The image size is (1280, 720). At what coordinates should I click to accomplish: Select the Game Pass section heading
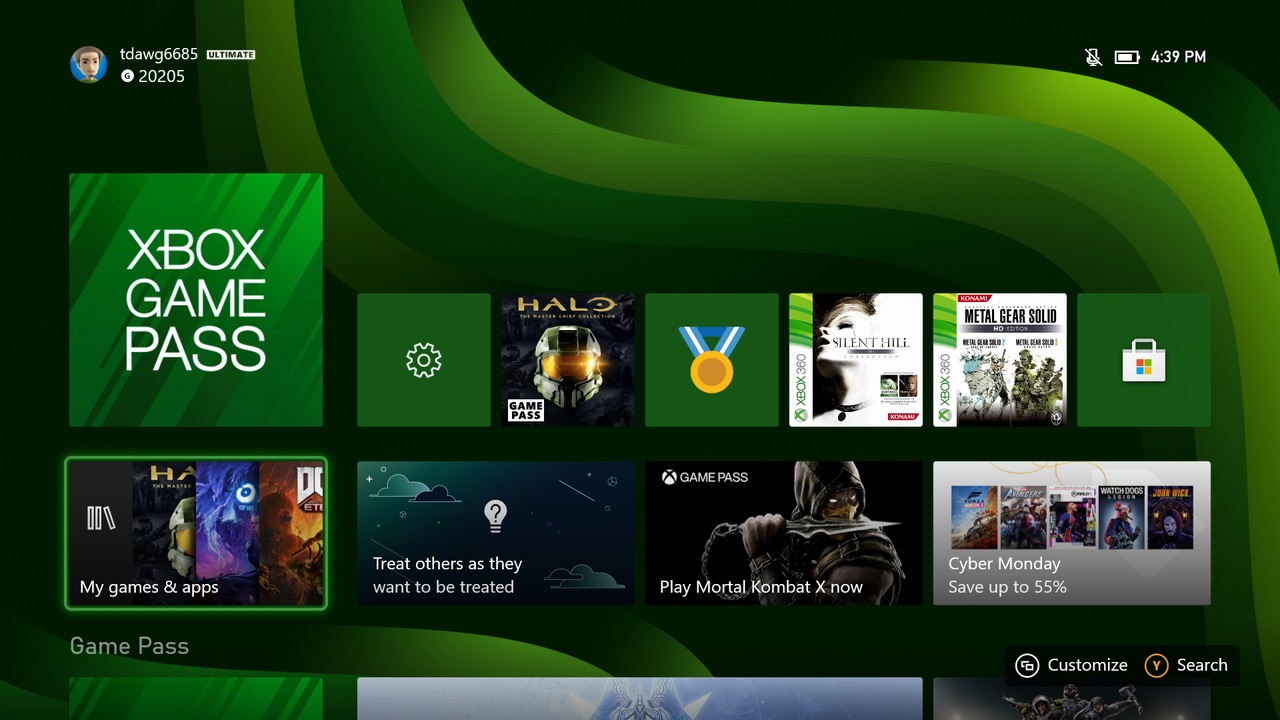pyautogui.click(x=129, y=646)
